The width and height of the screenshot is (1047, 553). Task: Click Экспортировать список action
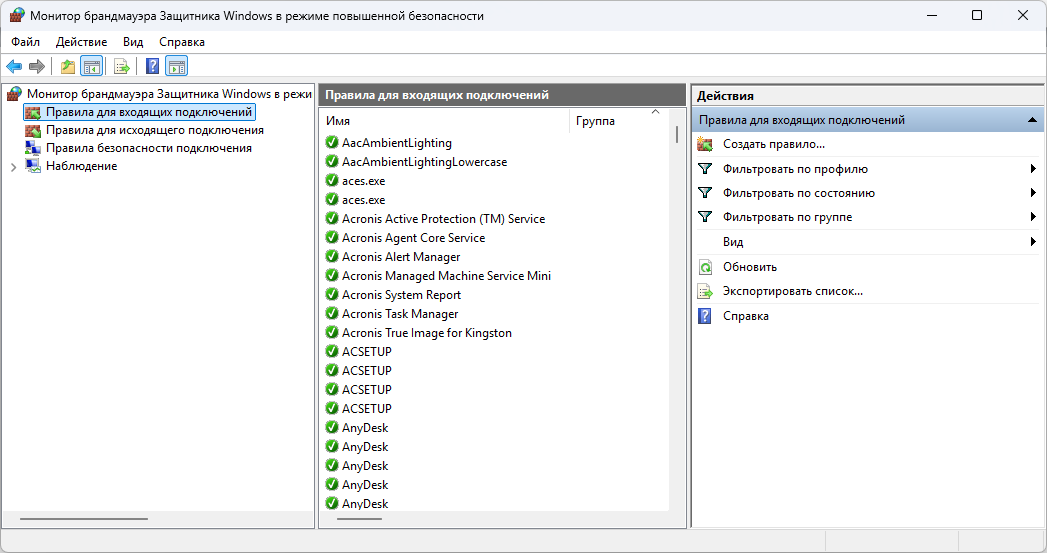793,291
